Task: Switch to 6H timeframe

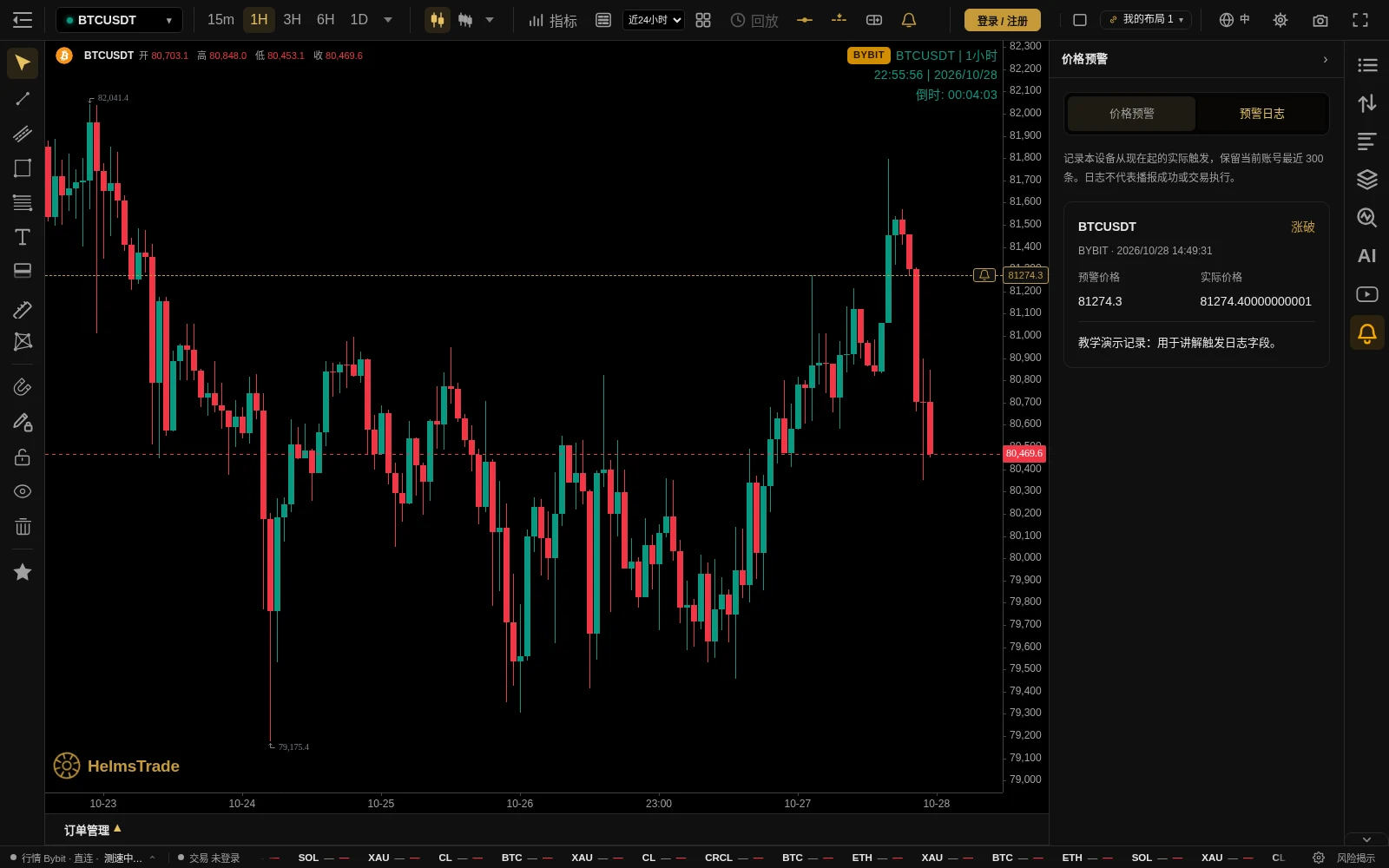Action: (x=326, y=20)
